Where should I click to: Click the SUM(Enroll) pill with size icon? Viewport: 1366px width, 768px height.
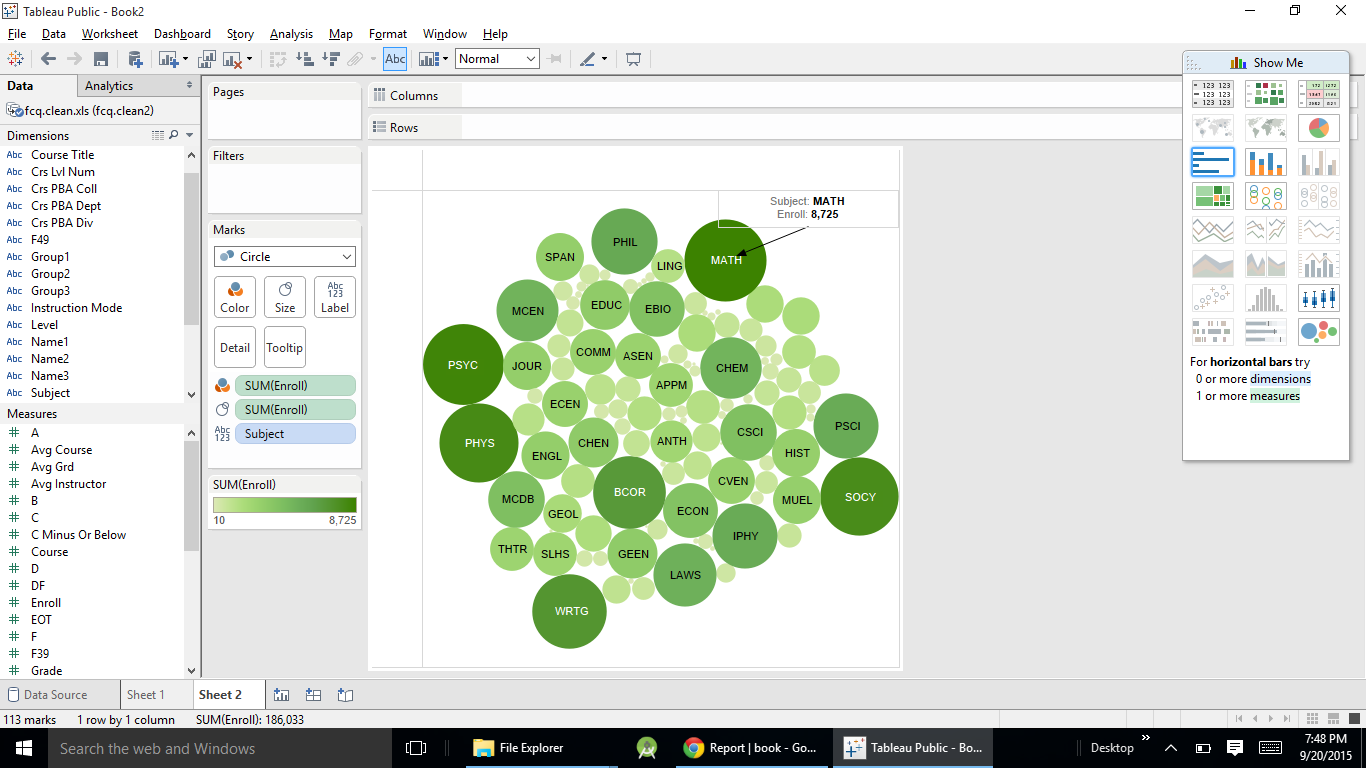pyautogui.click(x=295, y=410)
